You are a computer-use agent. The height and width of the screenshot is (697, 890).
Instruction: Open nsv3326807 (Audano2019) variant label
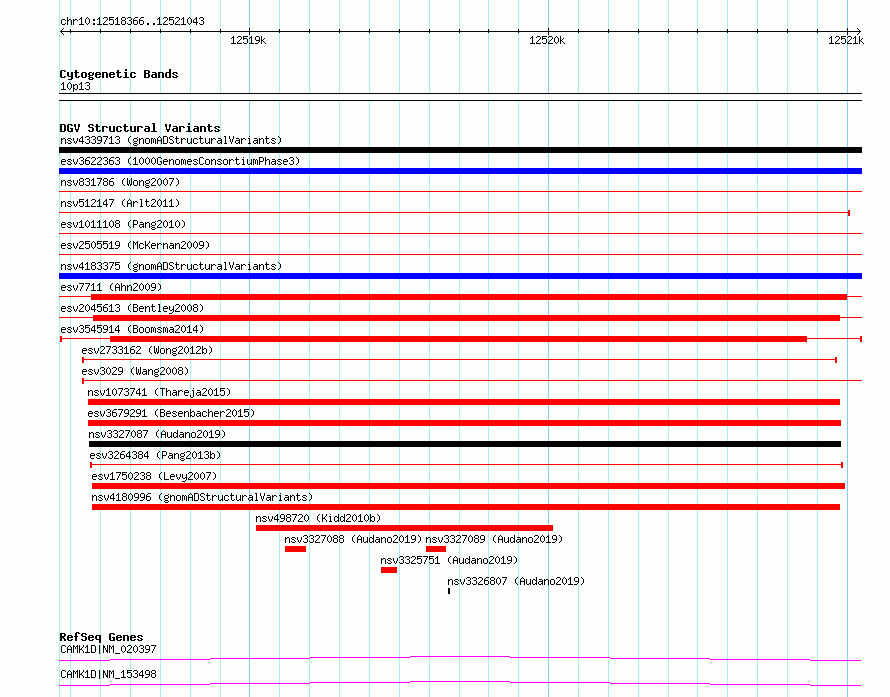click(x=516, y=581)
